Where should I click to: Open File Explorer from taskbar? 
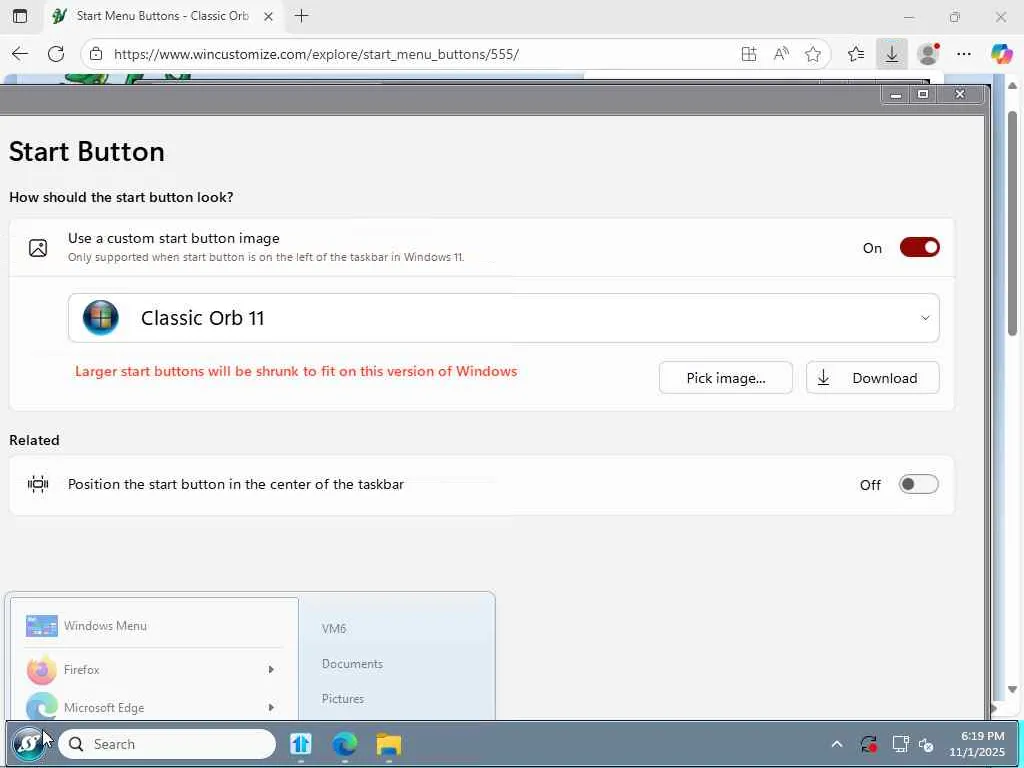coord(389,744)
